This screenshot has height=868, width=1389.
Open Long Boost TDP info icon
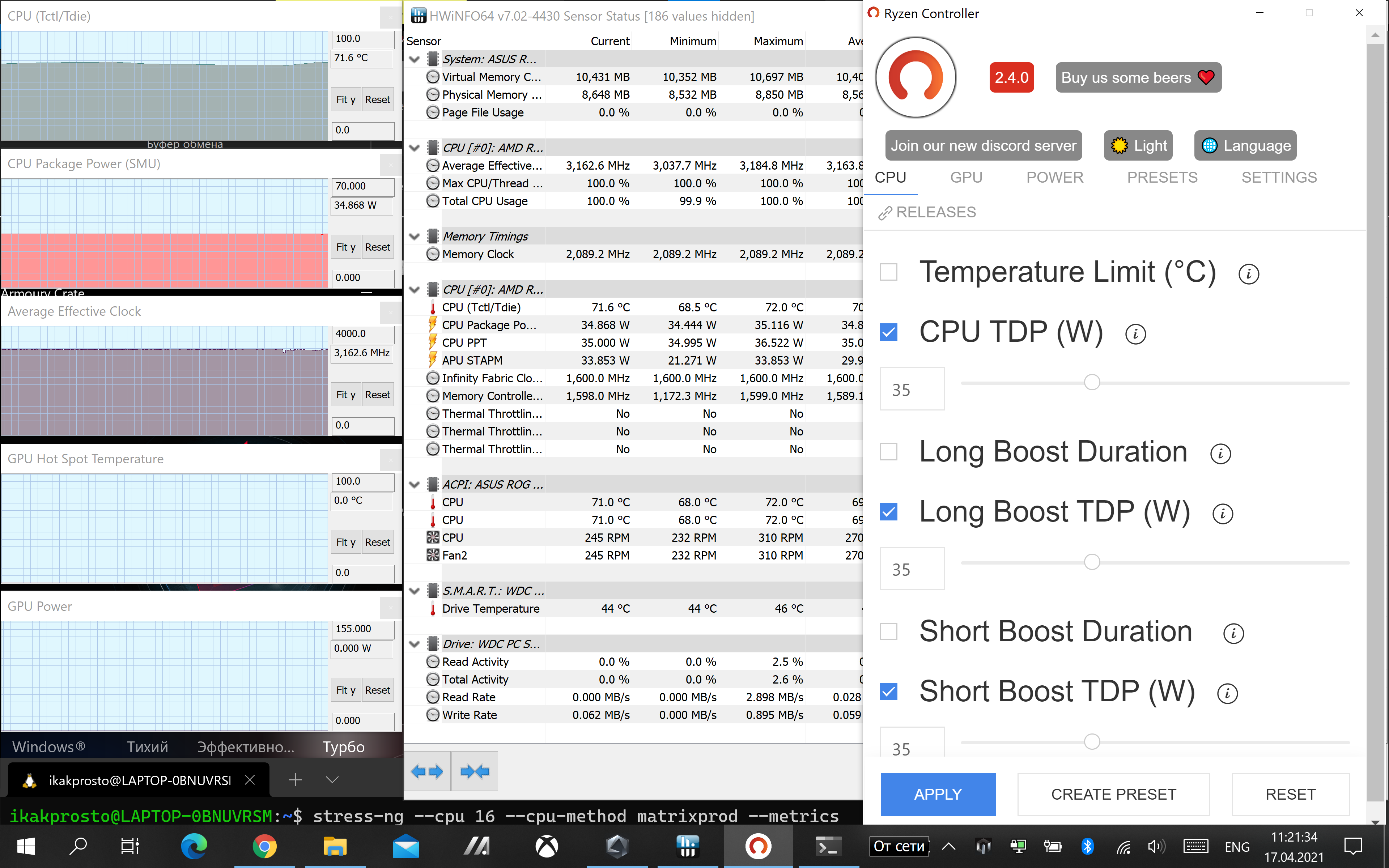[x=1223, y=514]
